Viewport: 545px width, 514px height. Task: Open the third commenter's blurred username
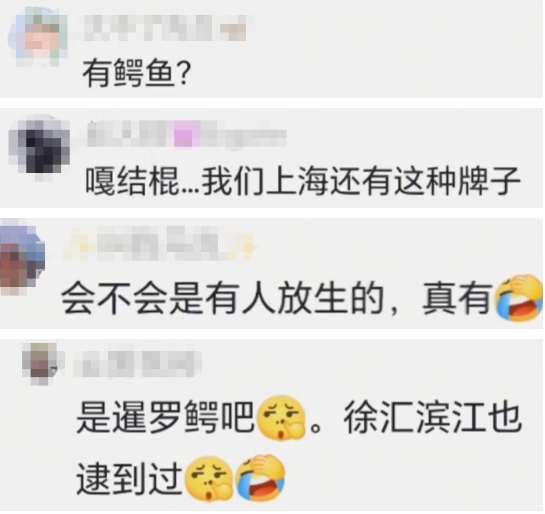(160, 243)
